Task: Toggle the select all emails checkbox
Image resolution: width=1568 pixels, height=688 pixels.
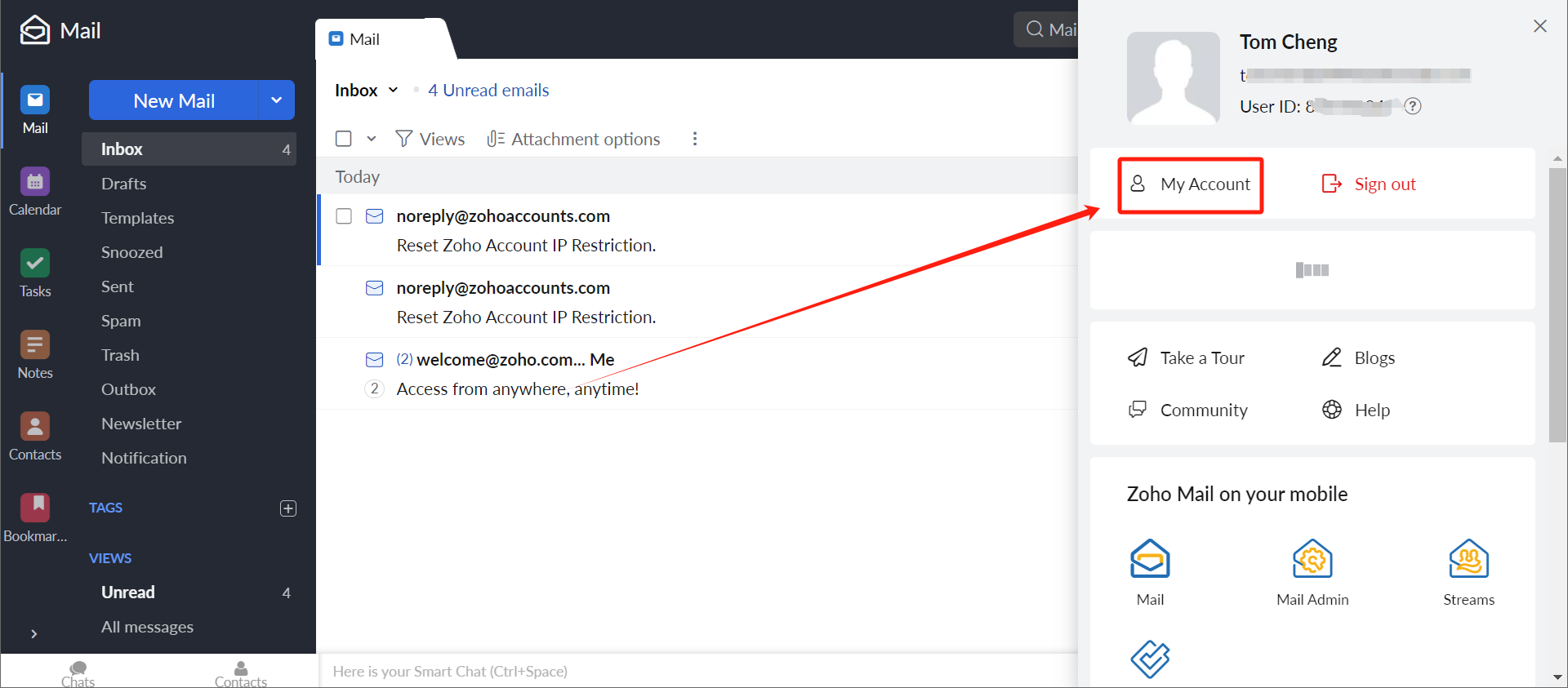Action: click(x=344, y=139)
